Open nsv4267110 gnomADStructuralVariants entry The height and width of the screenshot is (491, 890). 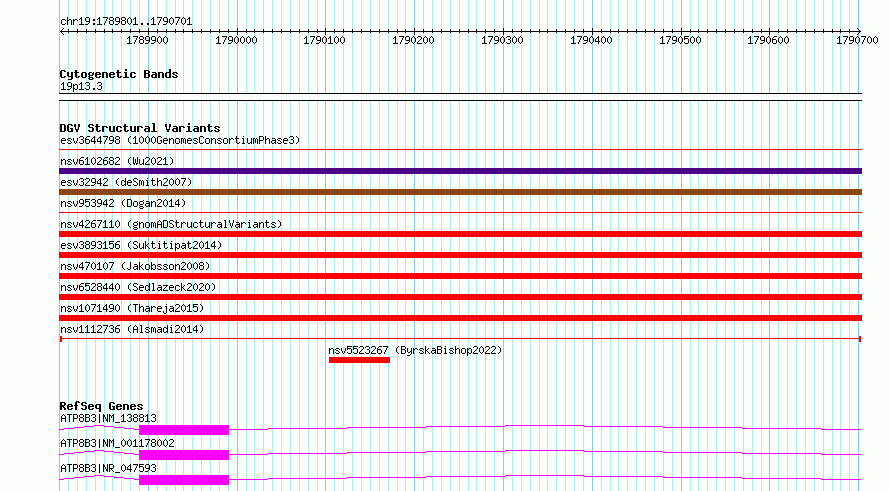(x=171, y=224)
